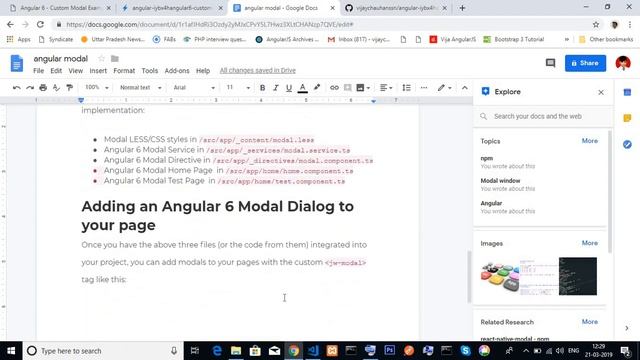Open the Bootstrap 3 Tutorial bookmark

click(514, 39)
